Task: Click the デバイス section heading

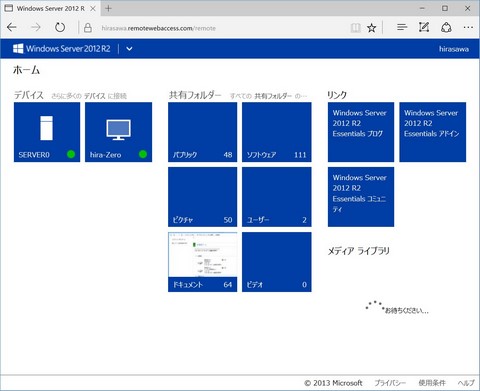Action: (29, 95)
